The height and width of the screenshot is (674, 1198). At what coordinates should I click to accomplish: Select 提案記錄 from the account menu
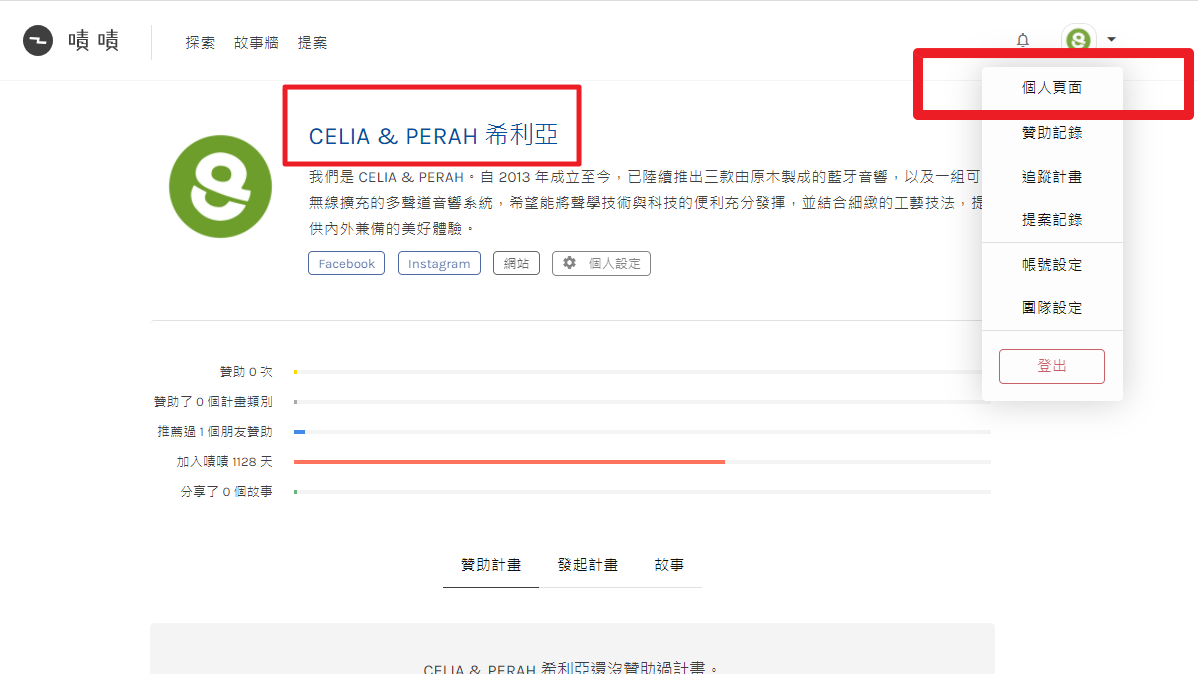click(1052, 220)
